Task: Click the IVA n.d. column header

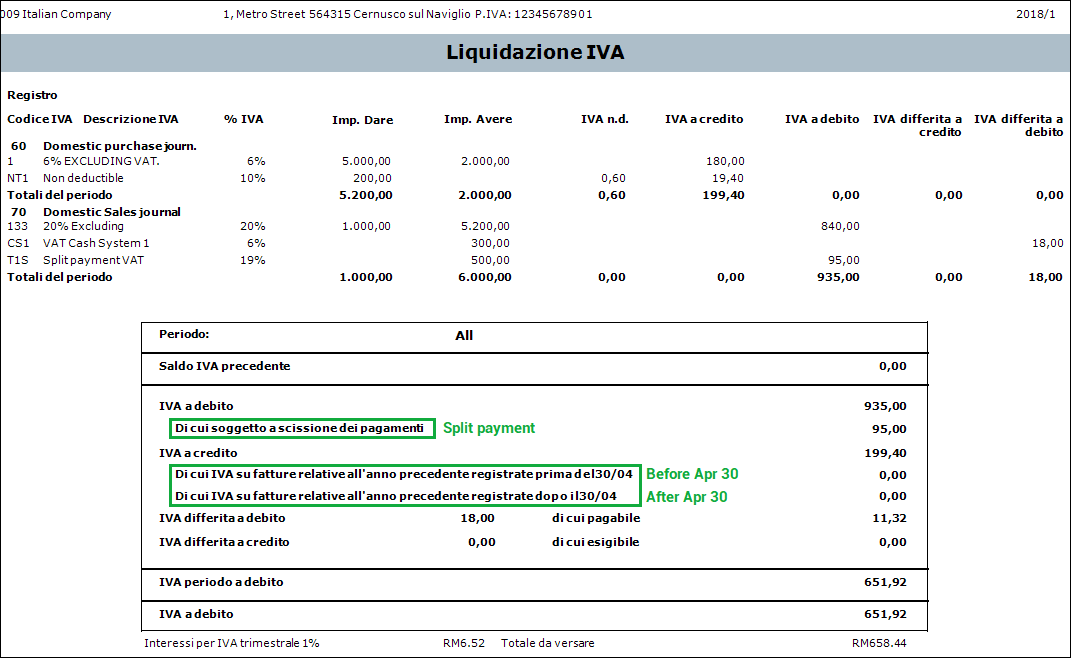Action: pos(604,119)
